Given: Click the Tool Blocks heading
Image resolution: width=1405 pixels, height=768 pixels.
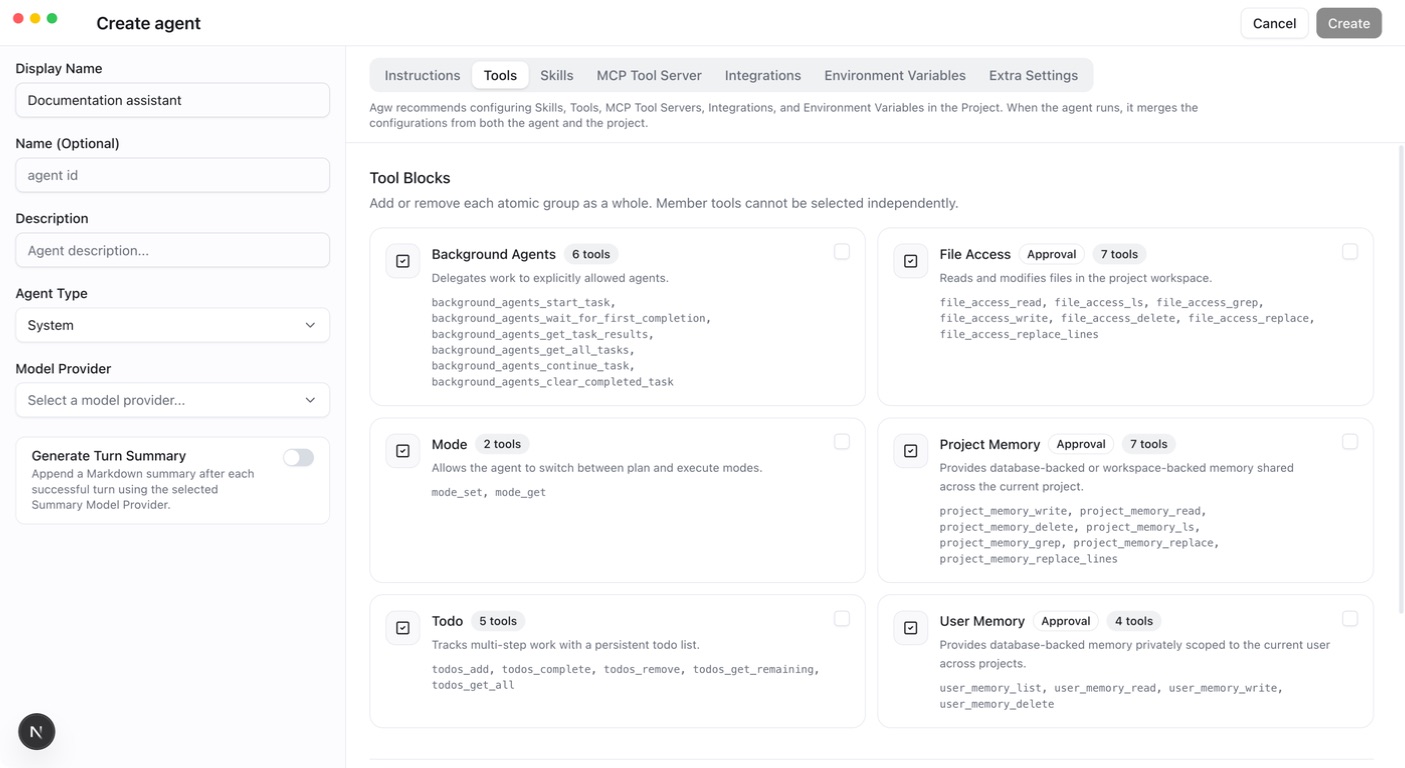Looking at the screenshot, I should click(x=410, y=178).
